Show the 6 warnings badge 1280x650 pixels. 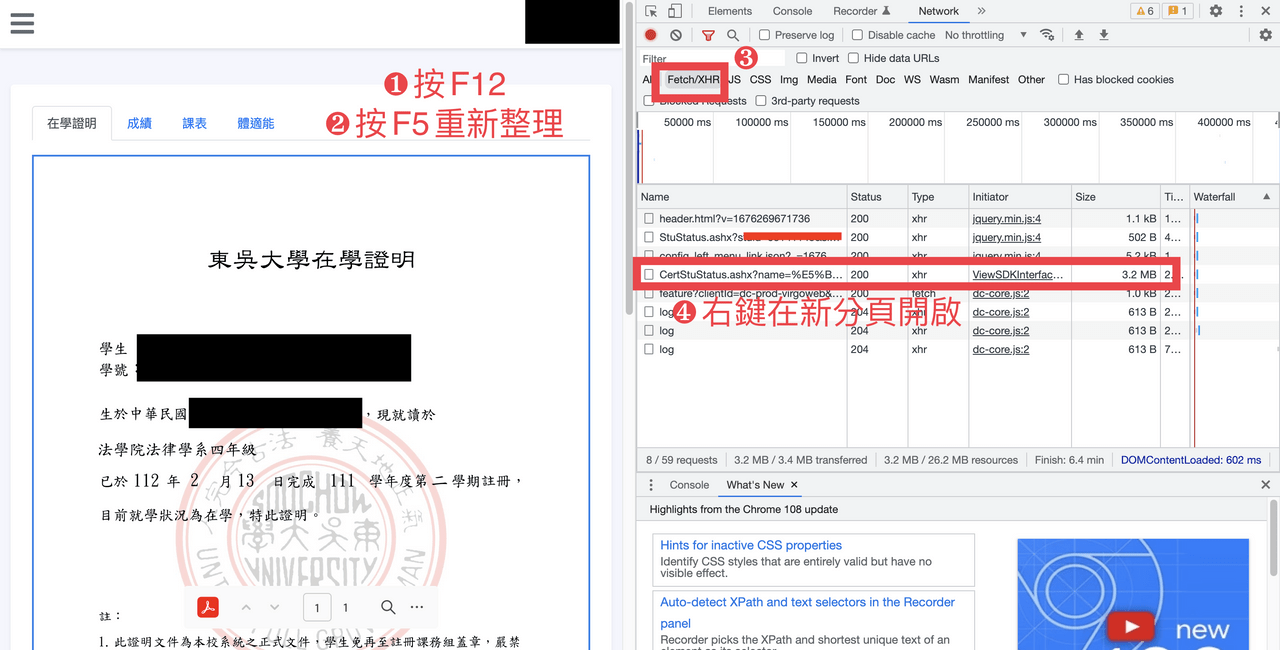[1144, 11]
